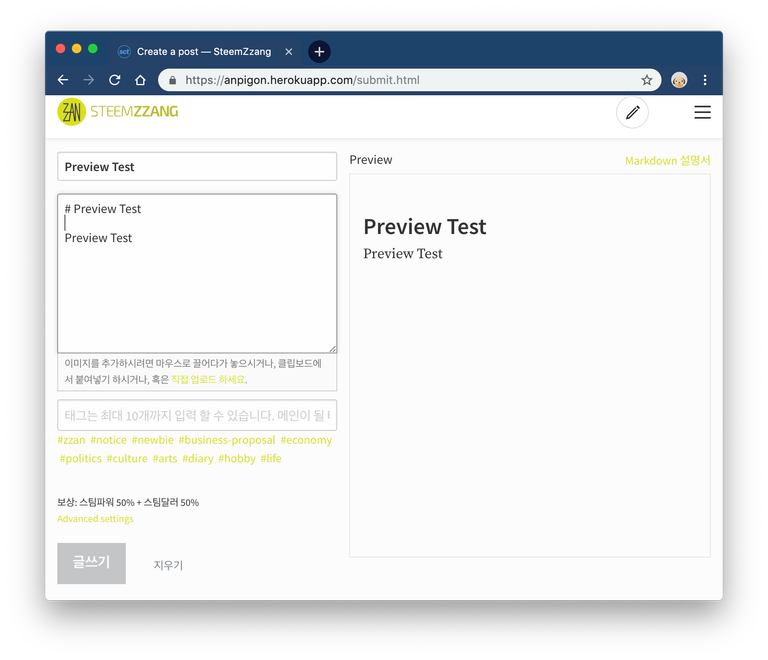This screenshot has width=768, height=660.
Task: Grab the textarea resize handle
Action: pos(333,349)
